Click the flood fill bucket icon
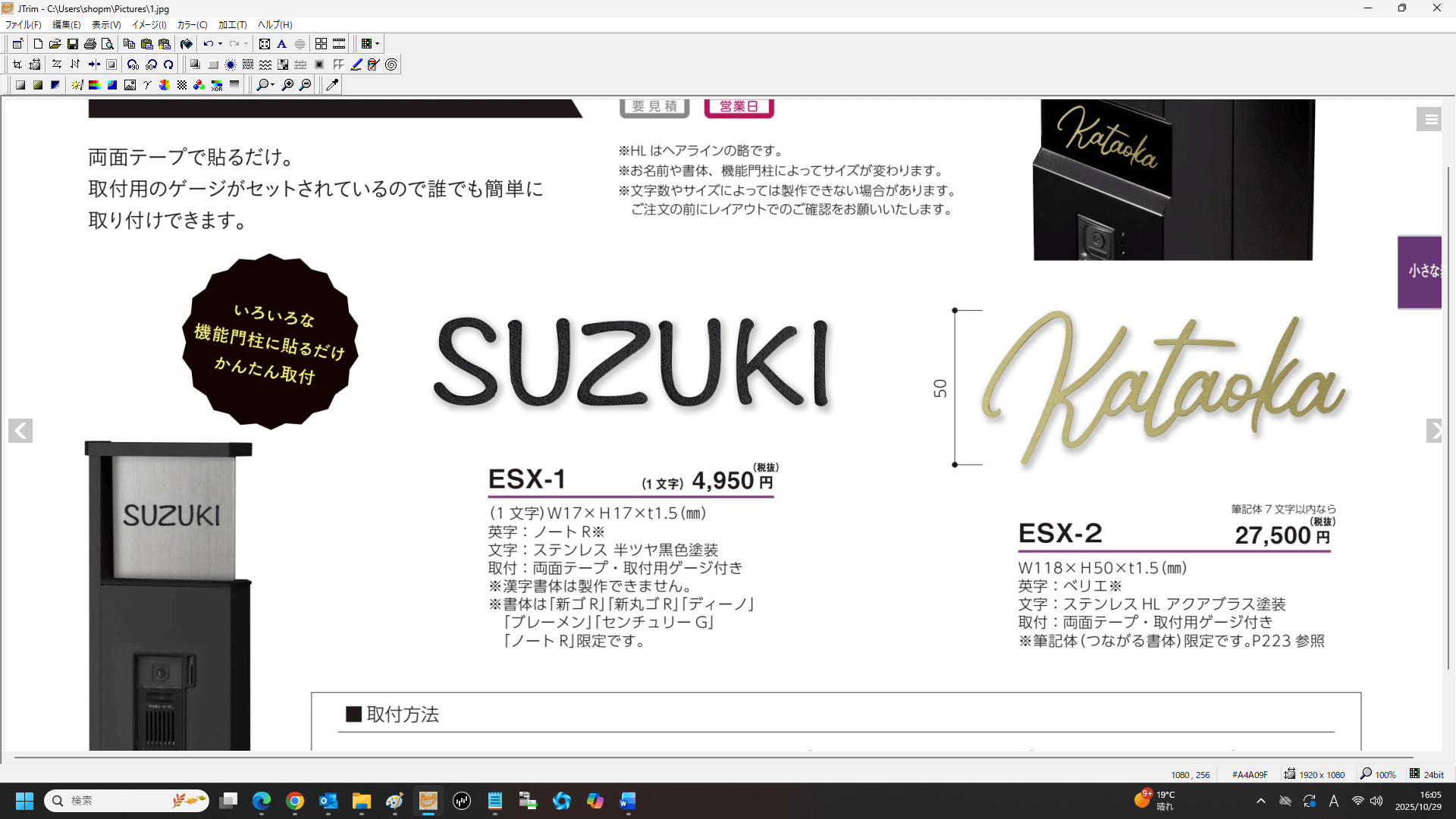This screenshot has height=819, width=1456. click(187, 44)
